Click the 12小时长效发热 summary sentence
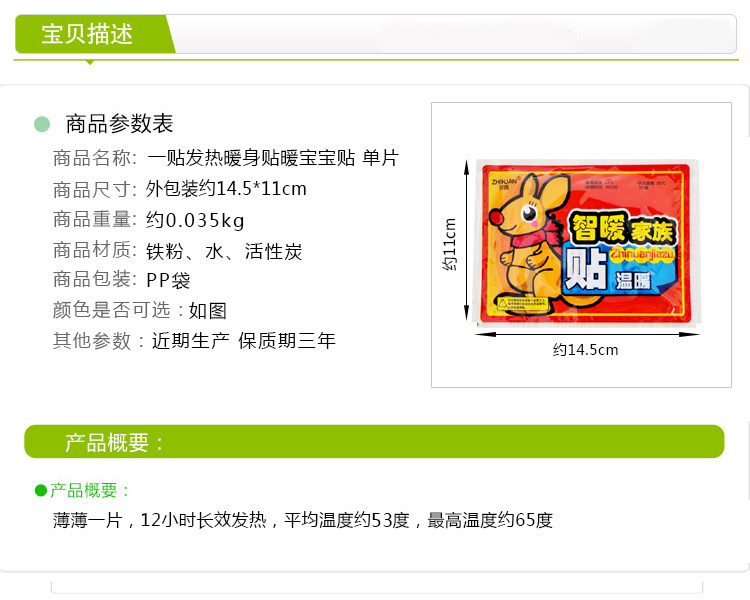 coord(303,520)
